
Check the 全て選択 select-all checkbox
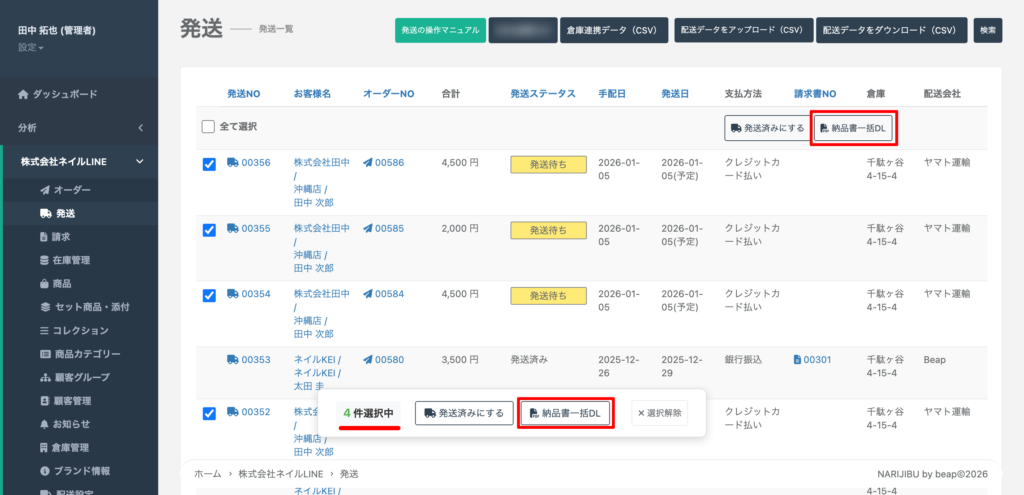[x=208, y=127]
